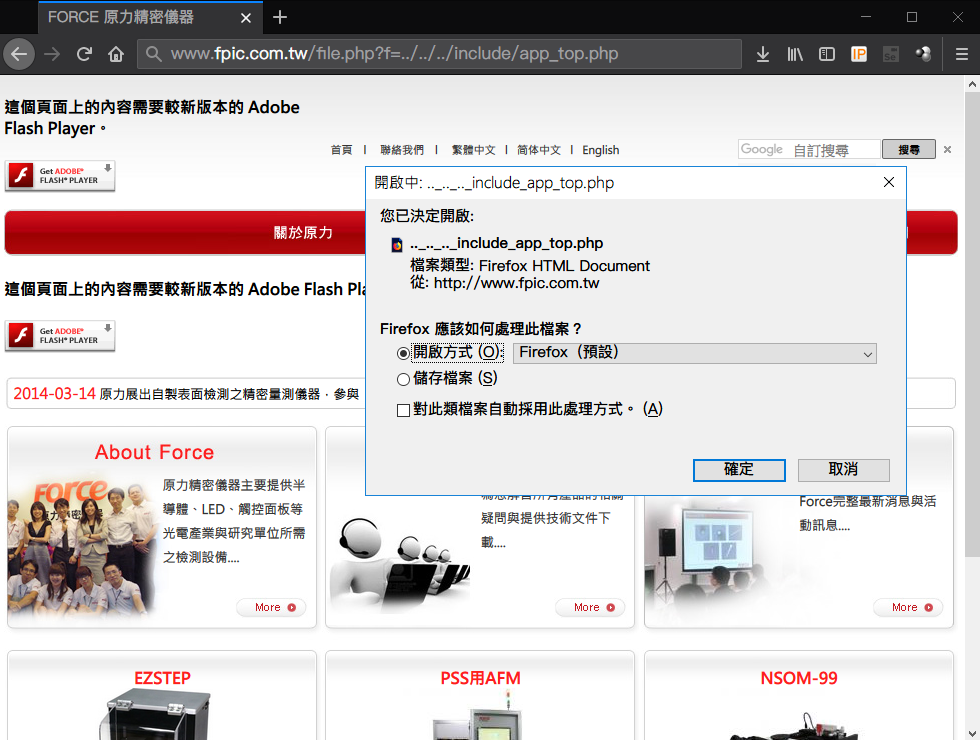Click the file icon beside include_app_top.php
The width and height of the screenshot is (980, 740).
tap(397, 244)
